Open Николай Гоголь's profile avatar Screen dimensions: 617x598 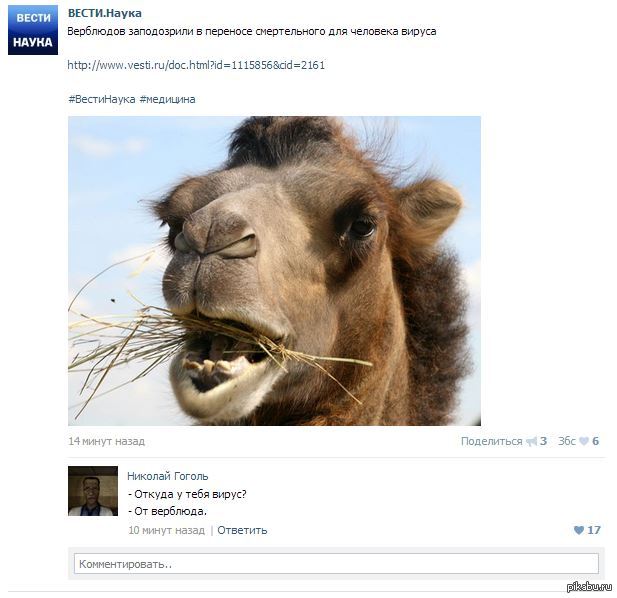pyautogui.click(x=93, y=491)
